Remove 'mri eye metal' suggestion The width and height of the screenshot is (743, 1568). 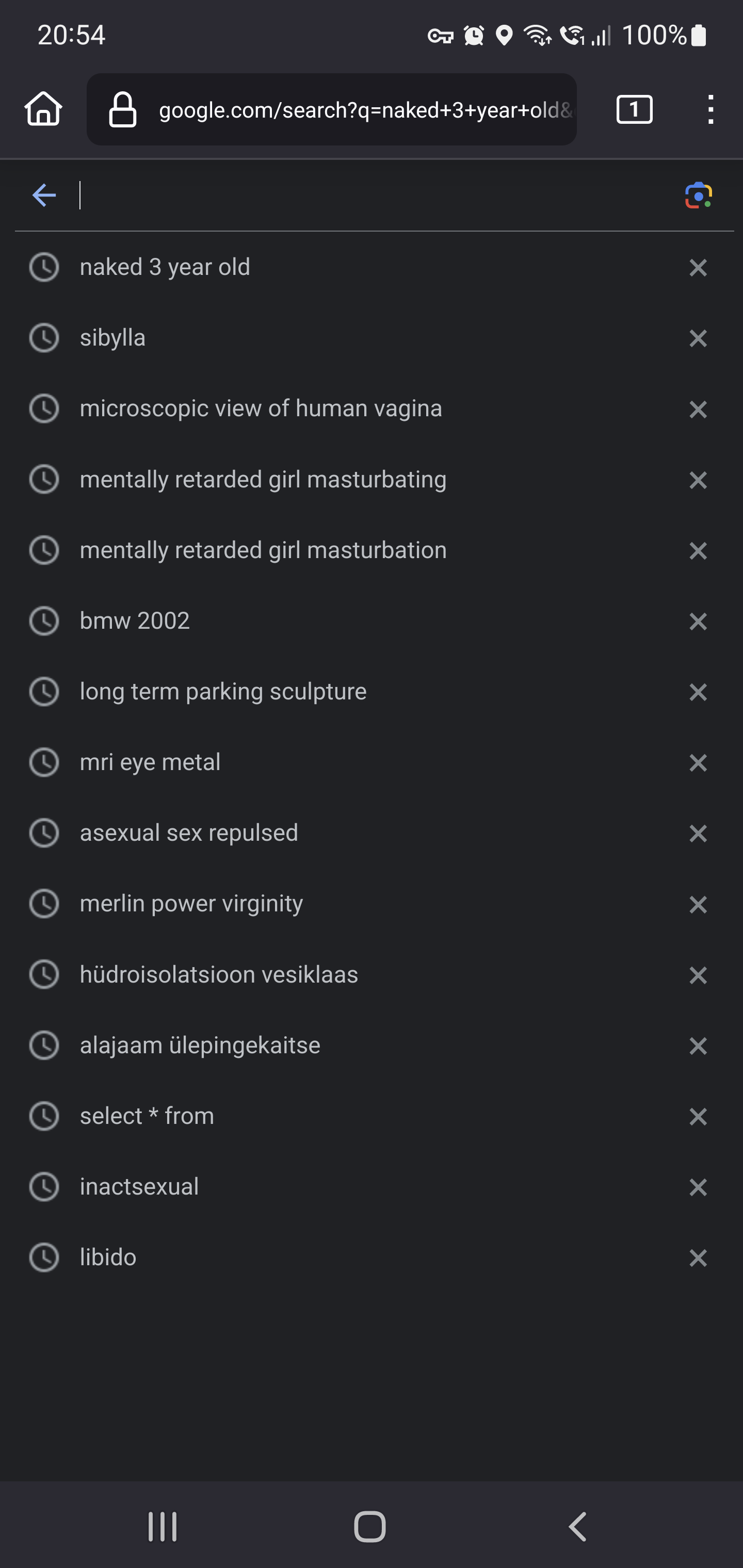pos(698,763)
